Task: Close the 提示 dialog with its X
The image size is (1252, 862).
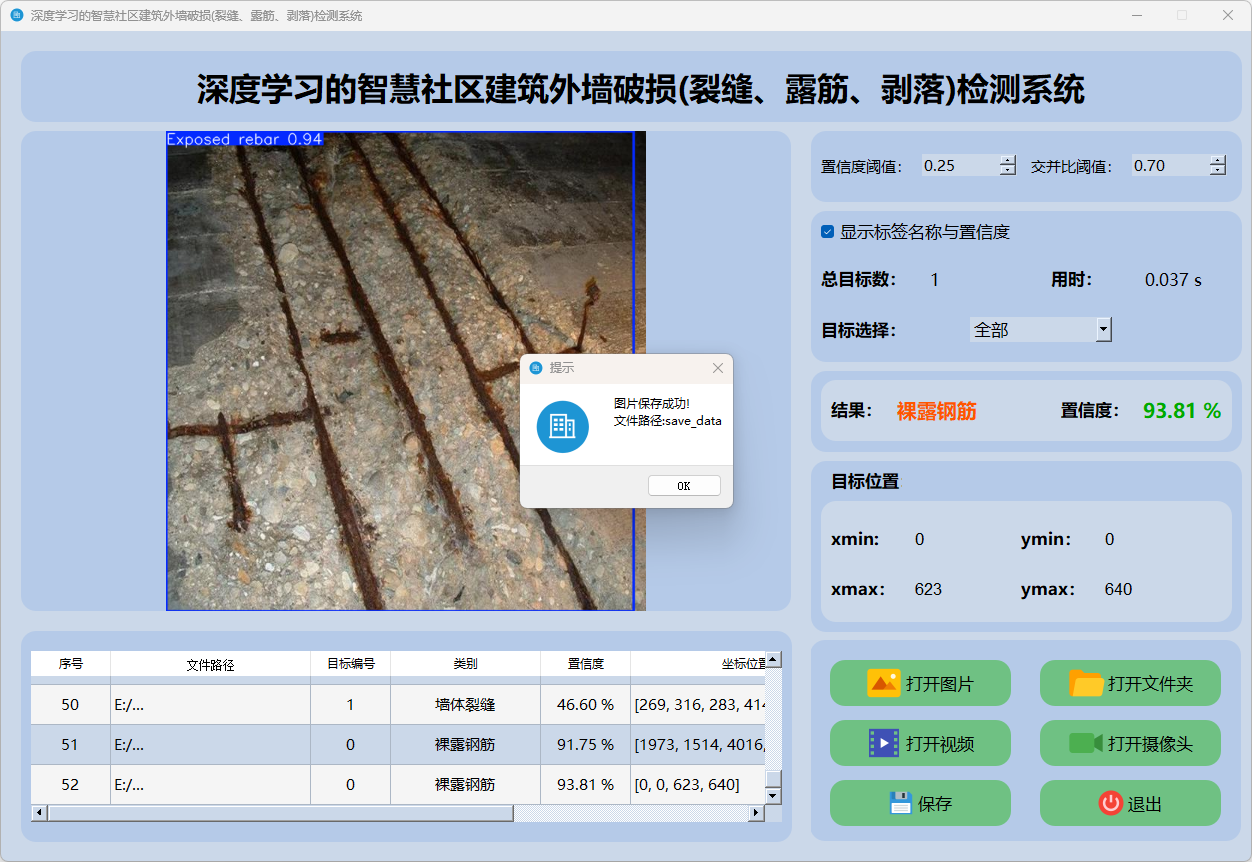Action: click(x=717, y=368)
